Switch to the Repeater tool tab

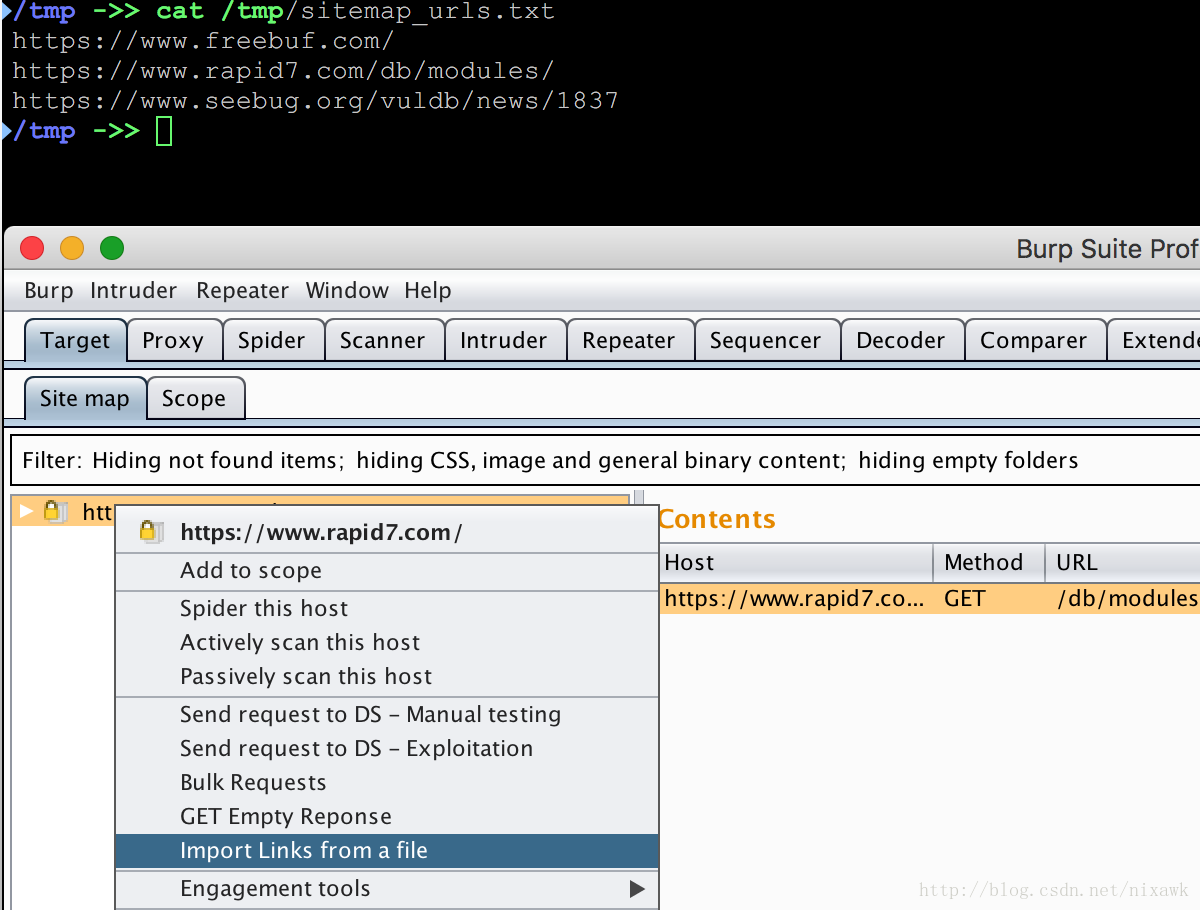[x=629, y=340]
